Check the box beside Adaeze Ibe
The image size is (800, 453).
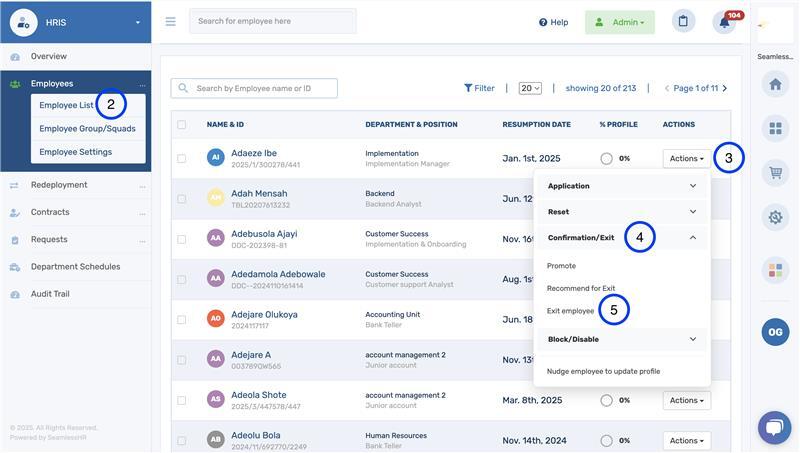click(x=181, y=158)
